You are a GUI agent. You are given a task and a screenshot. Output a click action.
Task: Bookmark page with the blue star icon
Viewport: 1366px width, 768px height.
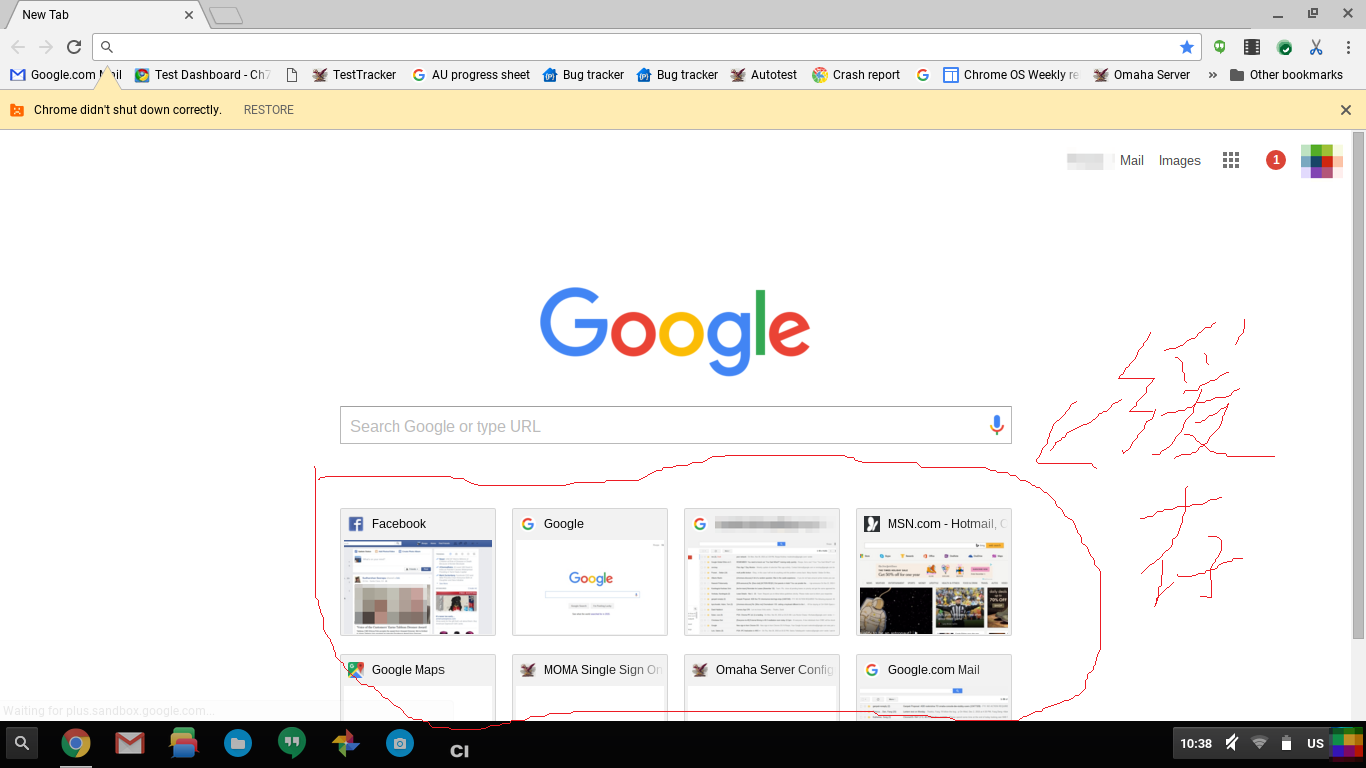[1187, 47]
